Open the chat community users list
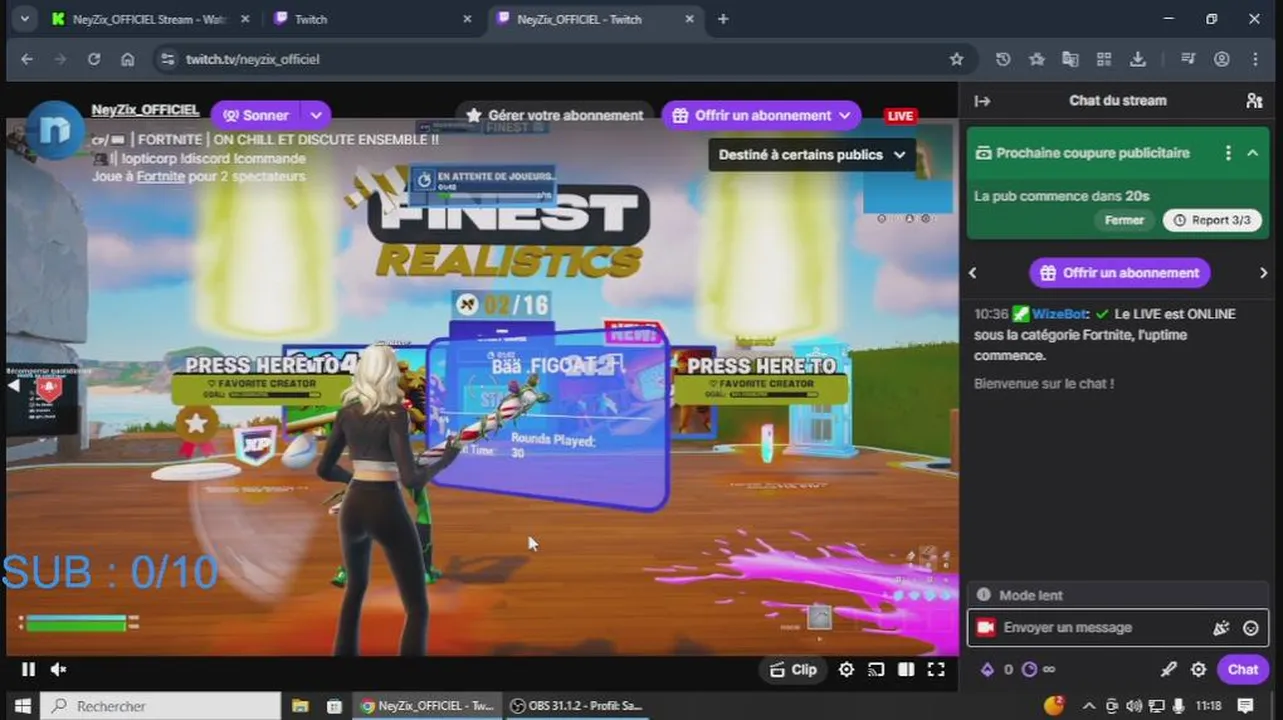The image size is (1283, 720). pos(1254,101)
